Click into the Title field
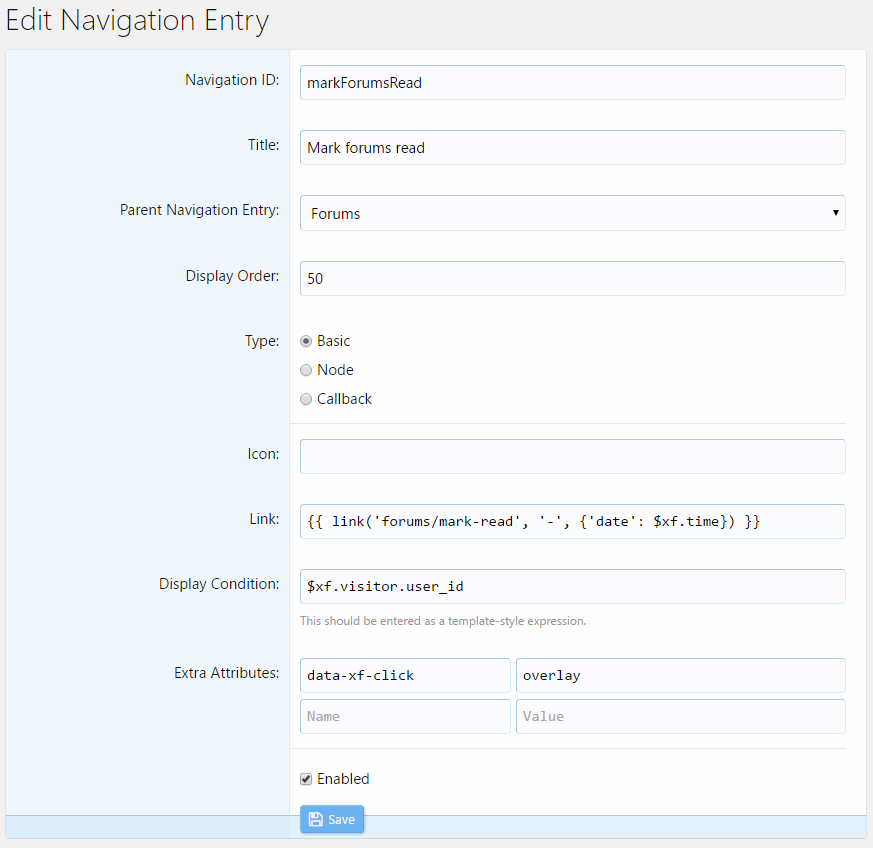Viewport: 873px width, 848px height. [x=572, y=148]
